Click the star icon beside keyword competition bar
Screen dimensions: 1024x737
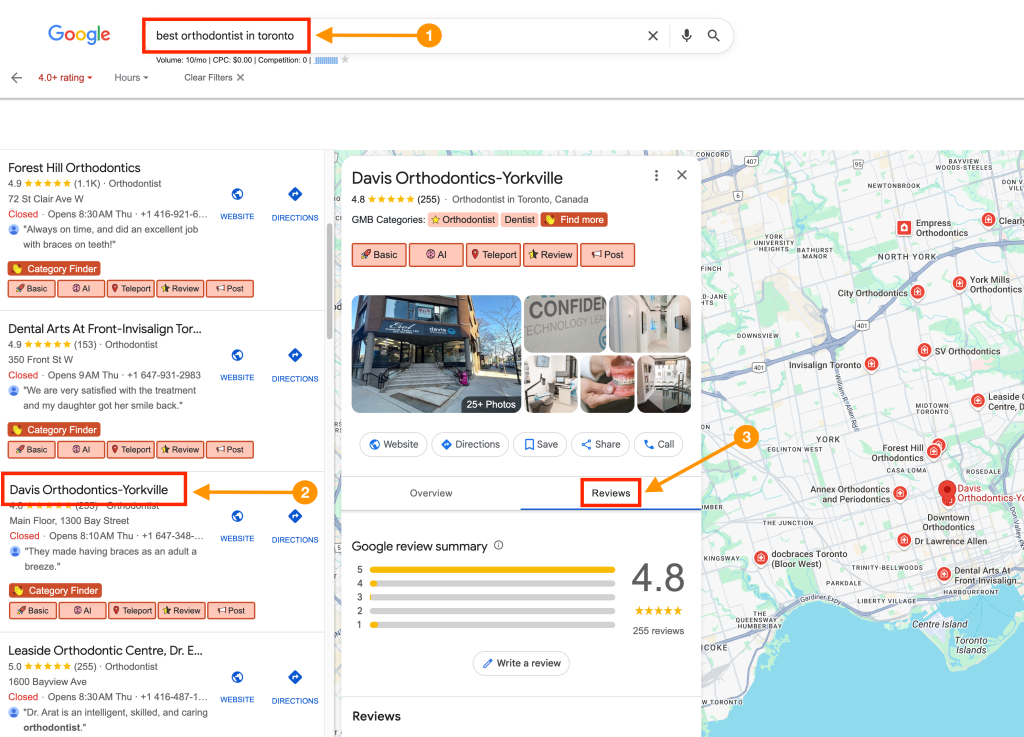pyautogui.click(x=345, y=59)
